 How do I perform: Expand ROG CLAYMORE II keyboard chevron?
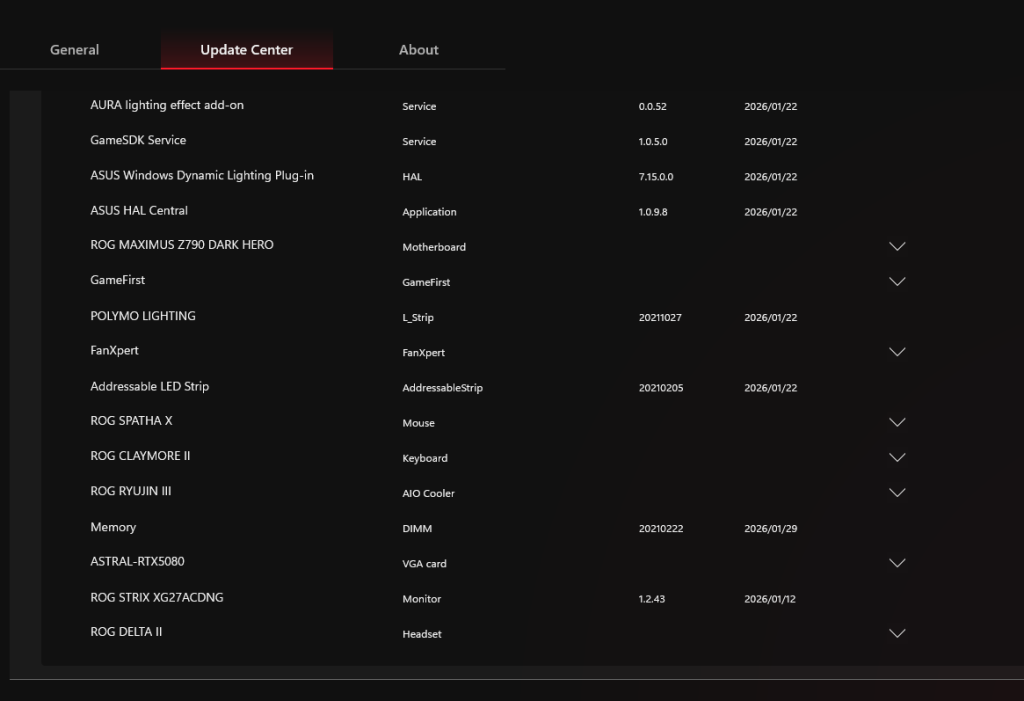coord(897,457)
